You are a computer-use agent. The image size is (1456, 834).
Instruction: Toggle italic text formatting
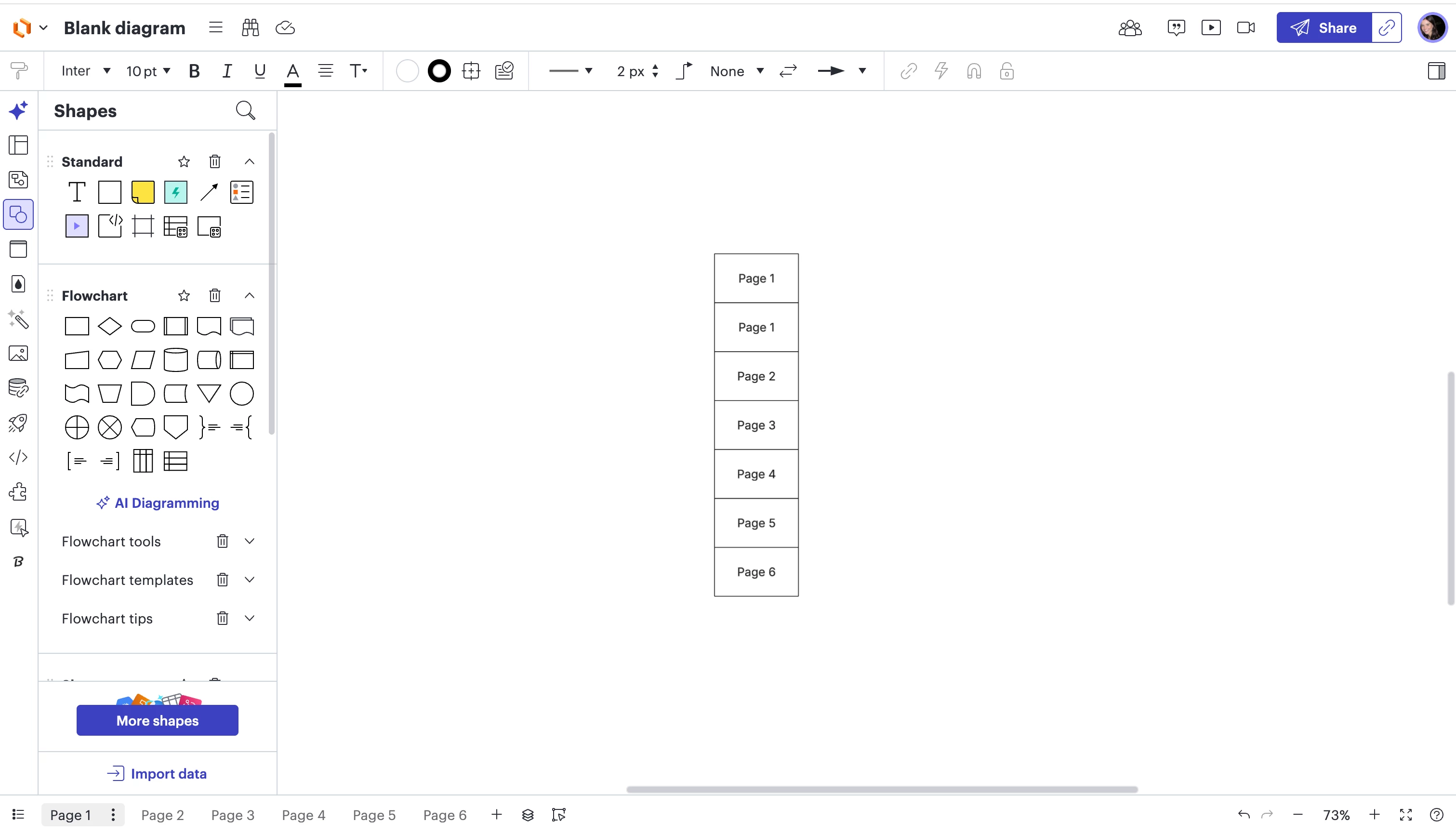tap(227, 71)
